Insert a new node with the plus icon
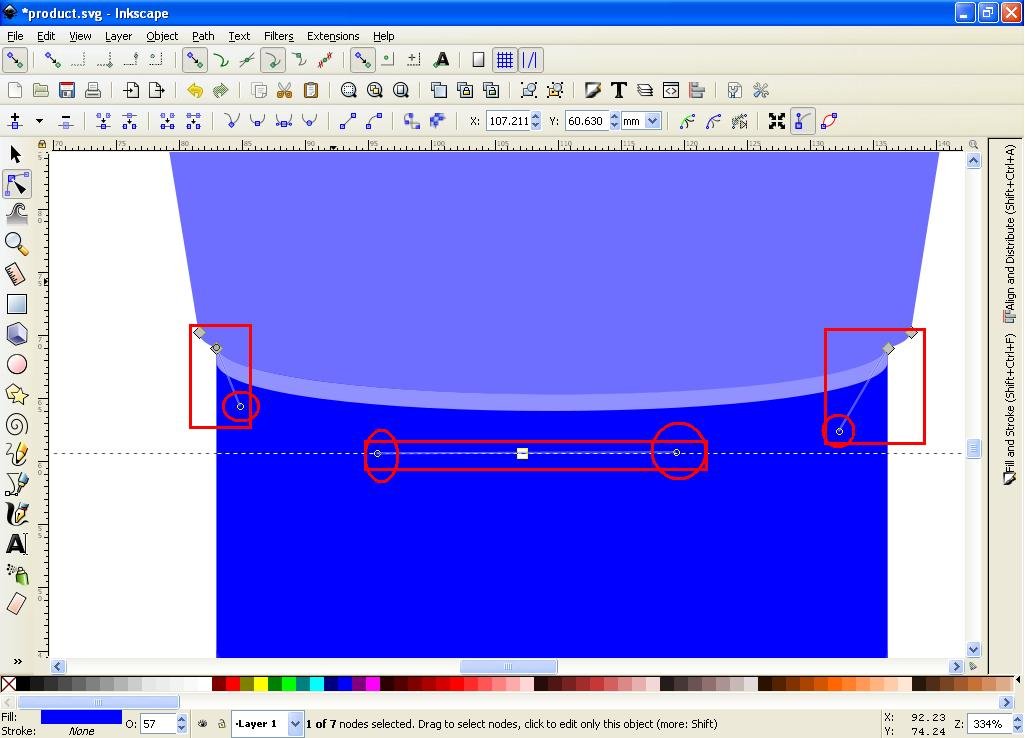 tap(14, 121)
